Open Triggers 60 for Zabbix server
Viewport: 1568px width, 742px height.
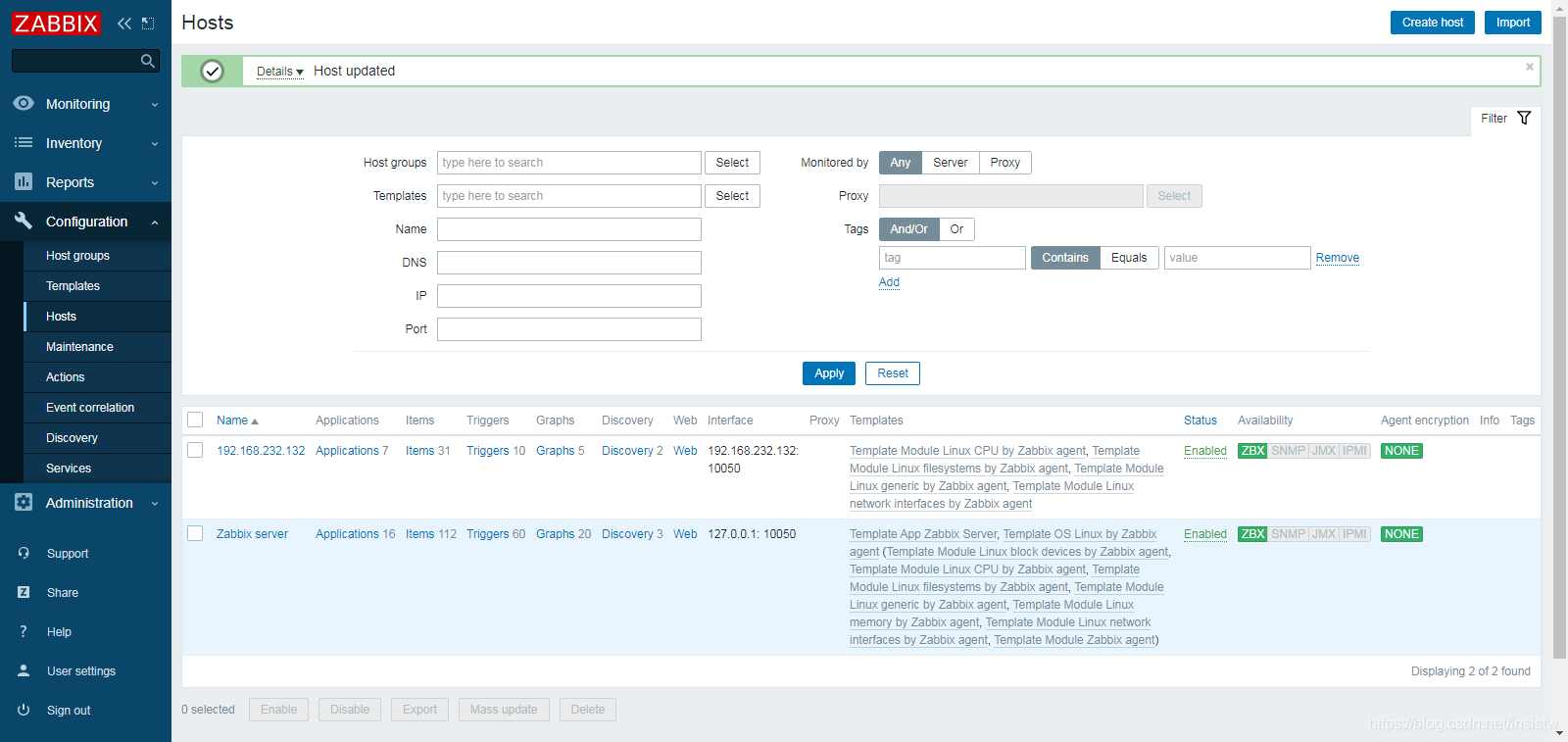496,534
